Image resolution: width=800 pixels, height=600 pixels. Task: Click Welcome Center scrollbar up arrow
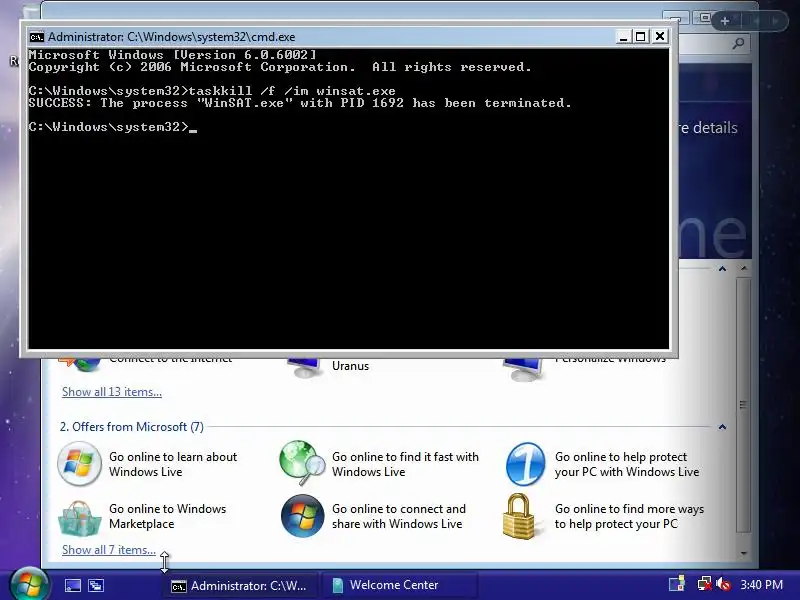click(744, 268)
